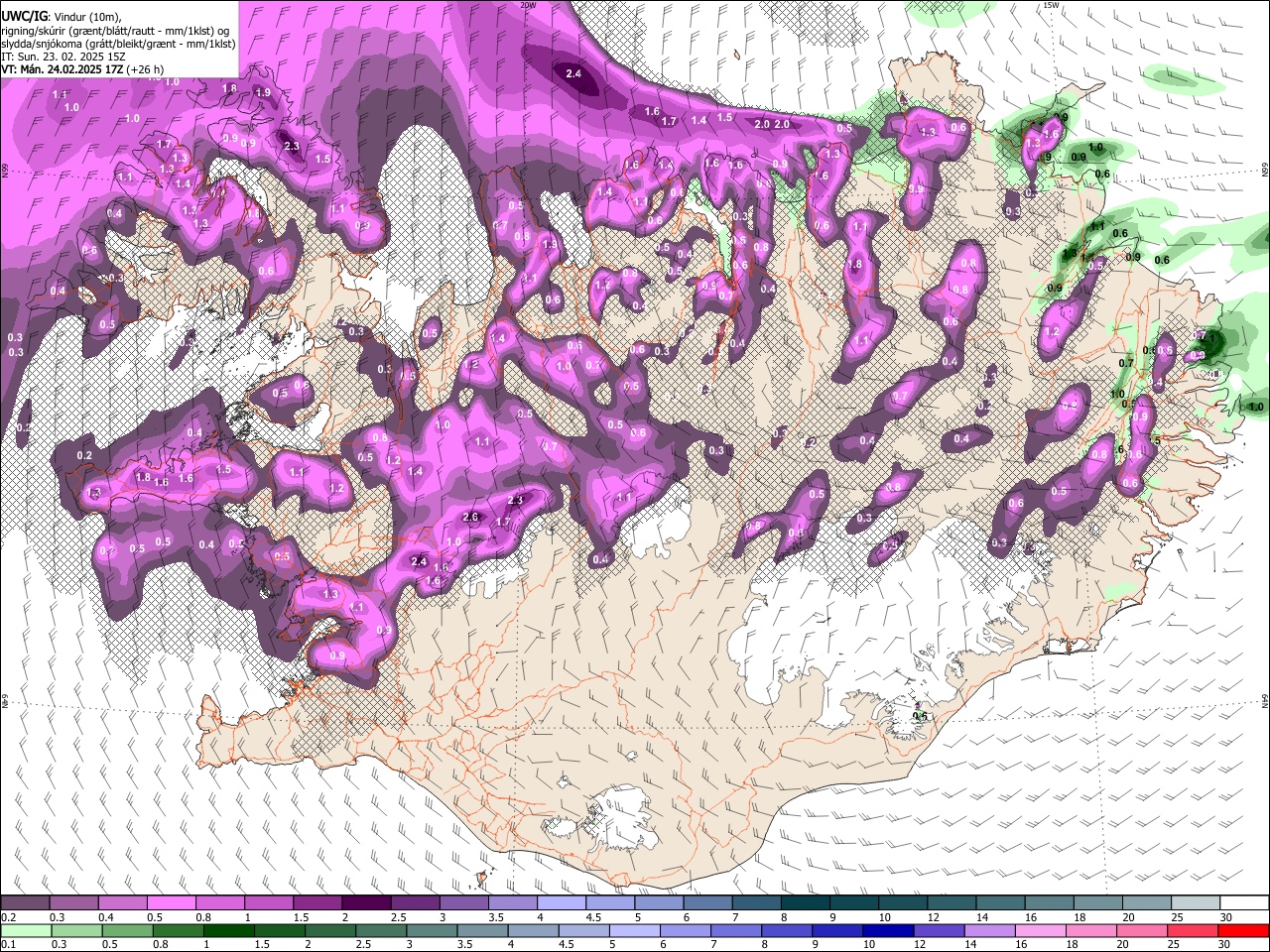
Task: Click the '0.1' label in the bottom legend
Action: tap(9, 945)
